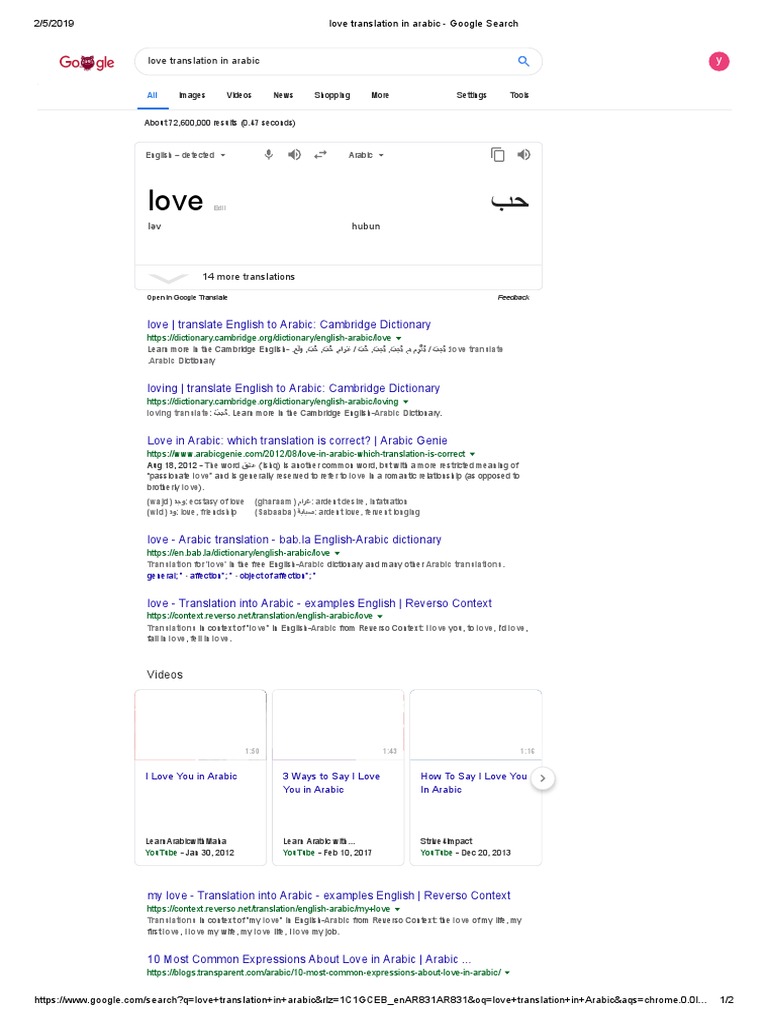Viewport: 768px width, 1024px height.
Task: Click YouTube - Feb 10, 2017 text
Action: click(x=327, y=853)
